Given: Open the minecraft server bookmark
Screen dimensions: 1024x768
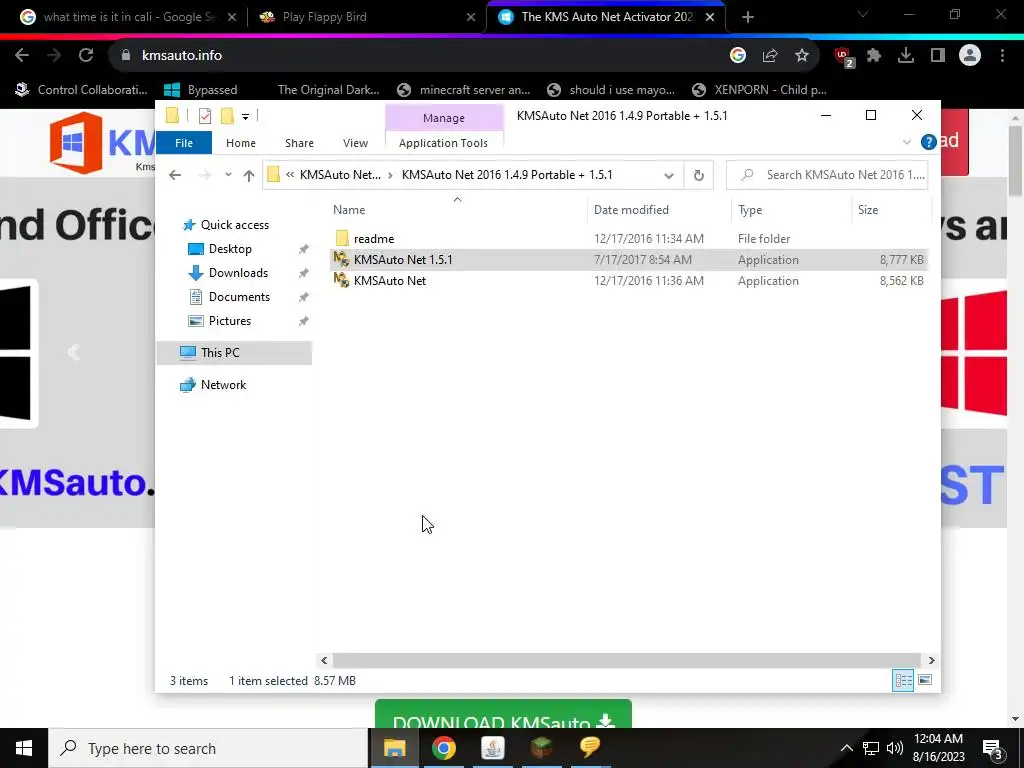Looking at the screenshot, I should coord(464,90).
